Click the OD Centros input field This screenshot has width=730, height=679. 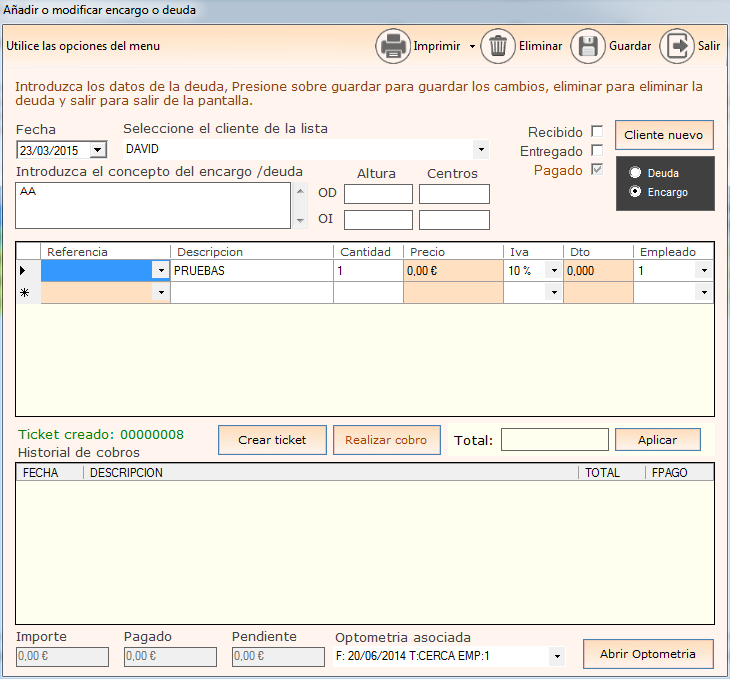pyautogui.click(x=454, y=194)
